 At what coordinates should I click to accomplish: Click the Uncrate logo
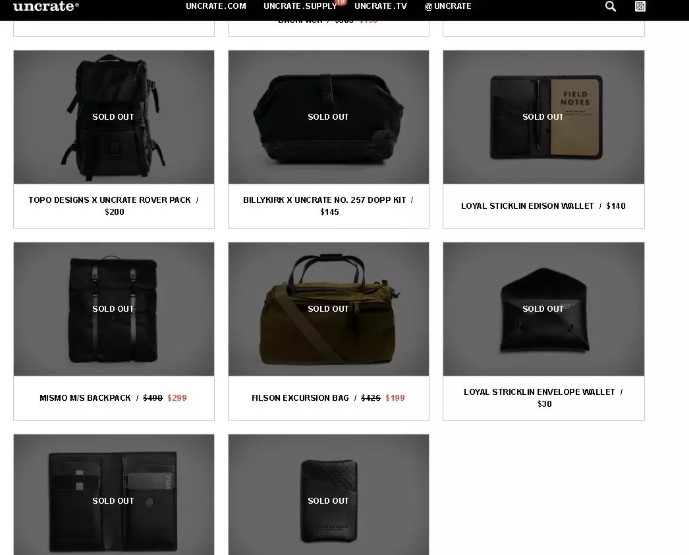click(x=46, y=6)
